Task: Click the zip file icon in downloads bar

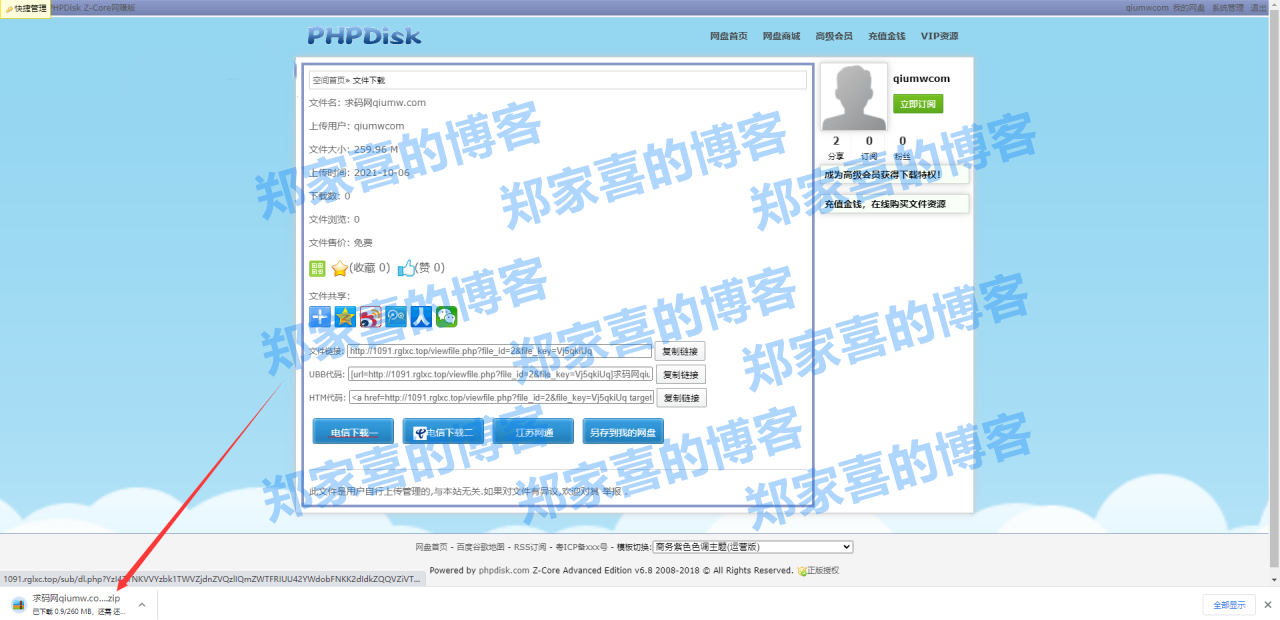Action: (19, 604)
